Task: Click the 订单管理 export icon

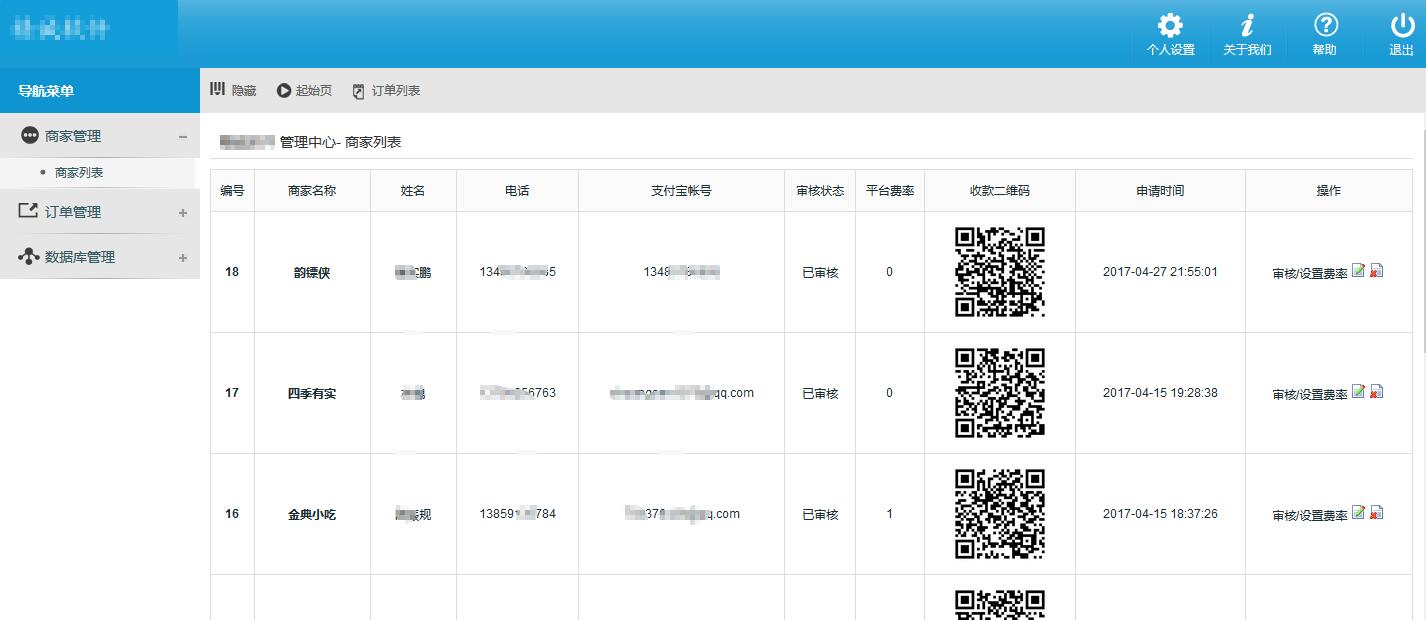Action: pos(29,211)
